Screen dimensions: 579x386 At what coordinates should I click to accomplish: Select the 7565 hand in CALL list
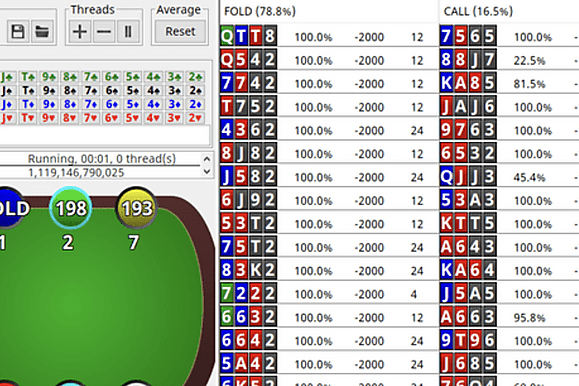509,36
